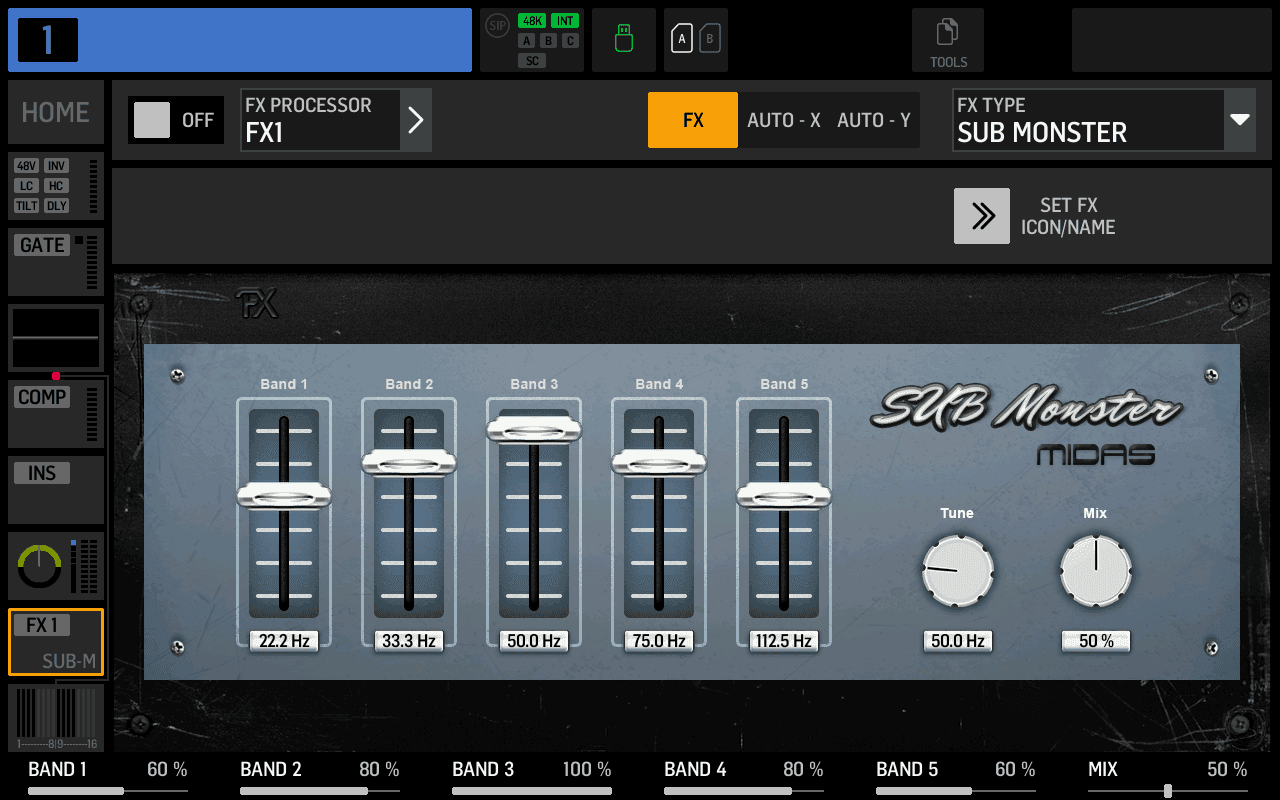Click the Tune 50.0 Hz value box

pyautogui.click(x=958, y=641)
